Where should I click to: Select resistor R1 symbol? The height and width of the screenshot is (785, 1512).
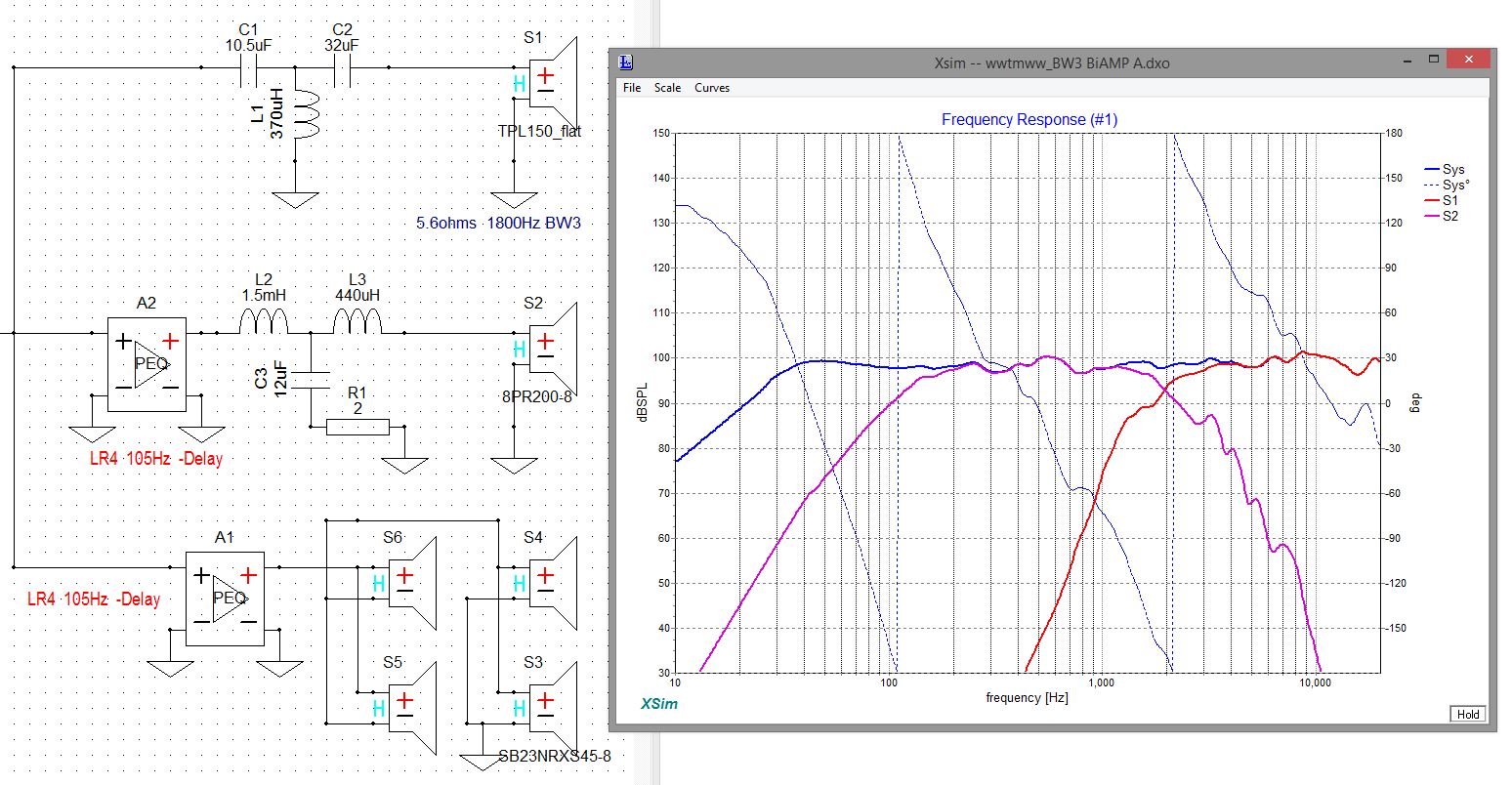357,427
